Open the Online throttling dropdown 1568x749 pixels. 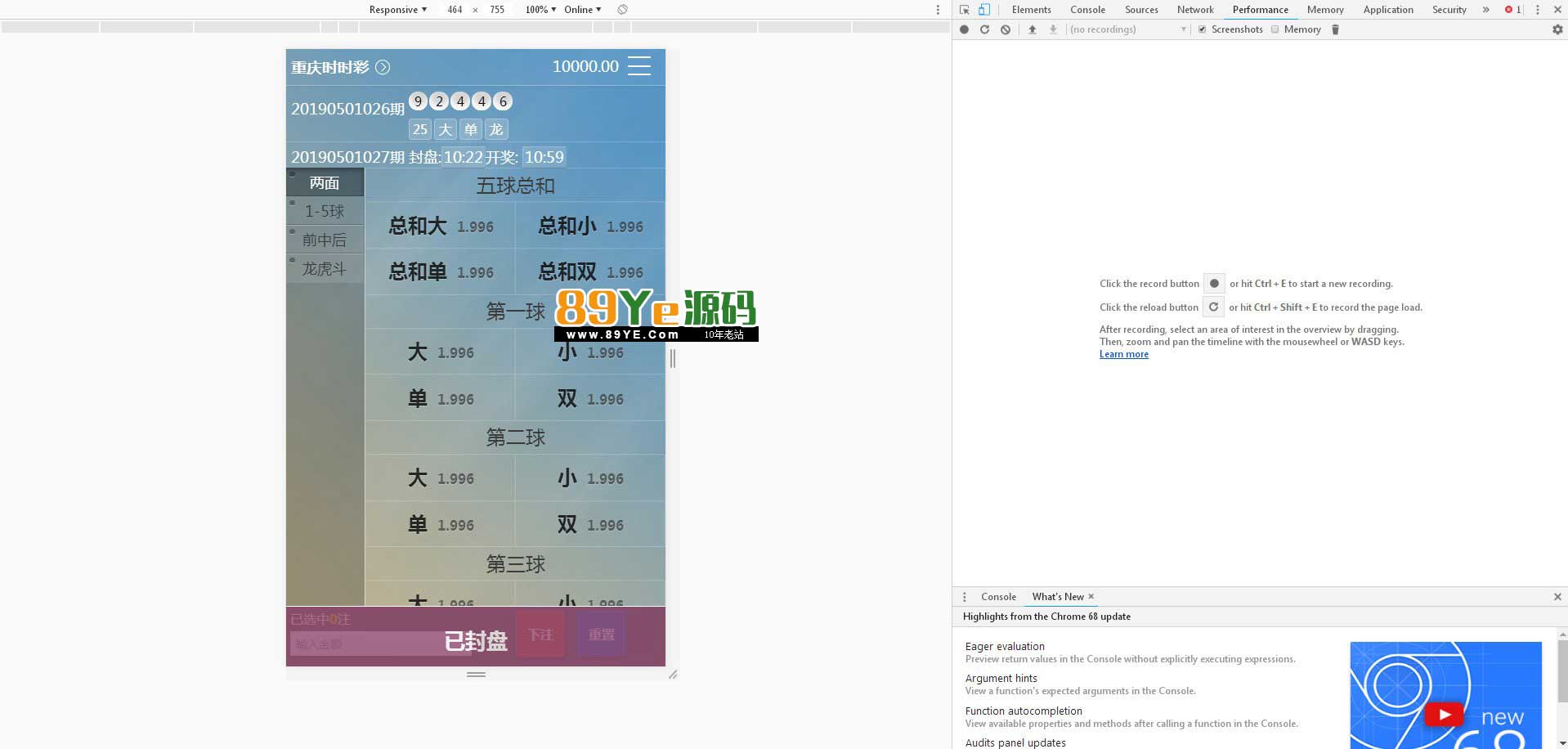(x=582, y=10)
